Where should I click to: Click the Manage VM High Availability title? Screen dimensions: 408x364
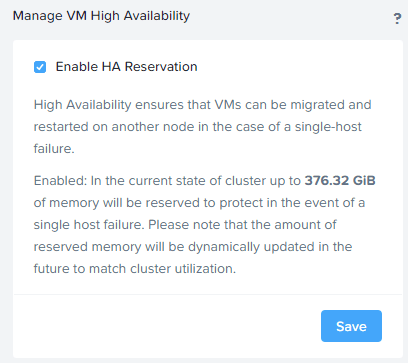tap(101, 16)
